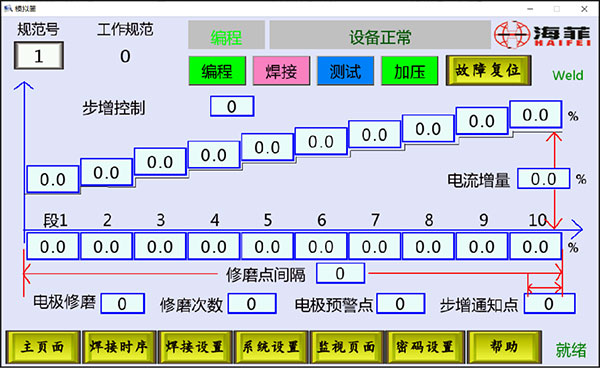Click the 帮助 help button
Image resolution: width=600 pixels, height=368 pixels.
click(x=505, y=347)
